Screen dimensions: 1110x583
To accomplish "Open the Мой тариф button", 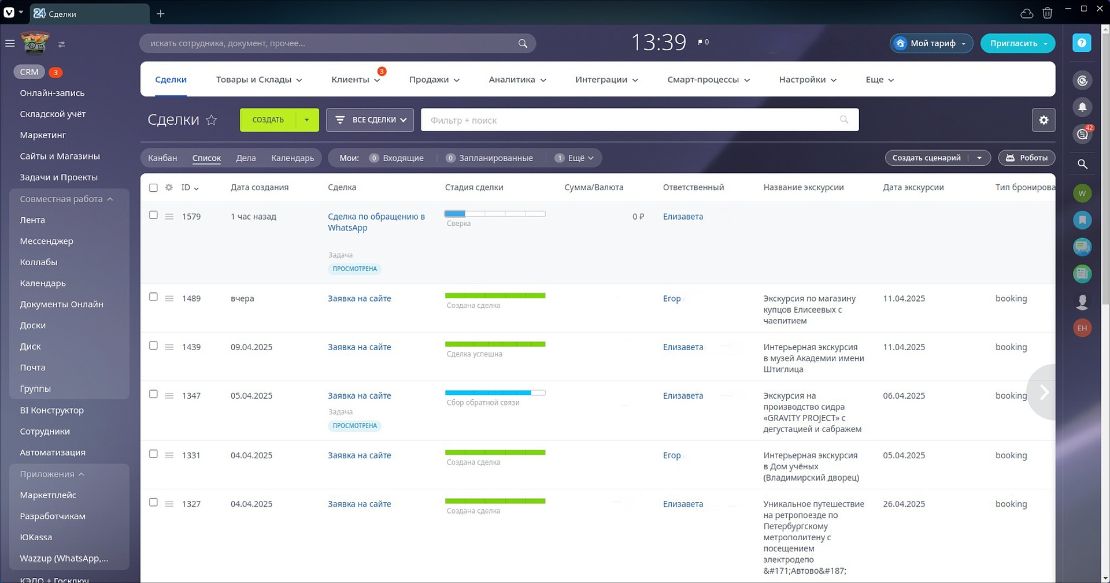I will [x=931, y=43].
